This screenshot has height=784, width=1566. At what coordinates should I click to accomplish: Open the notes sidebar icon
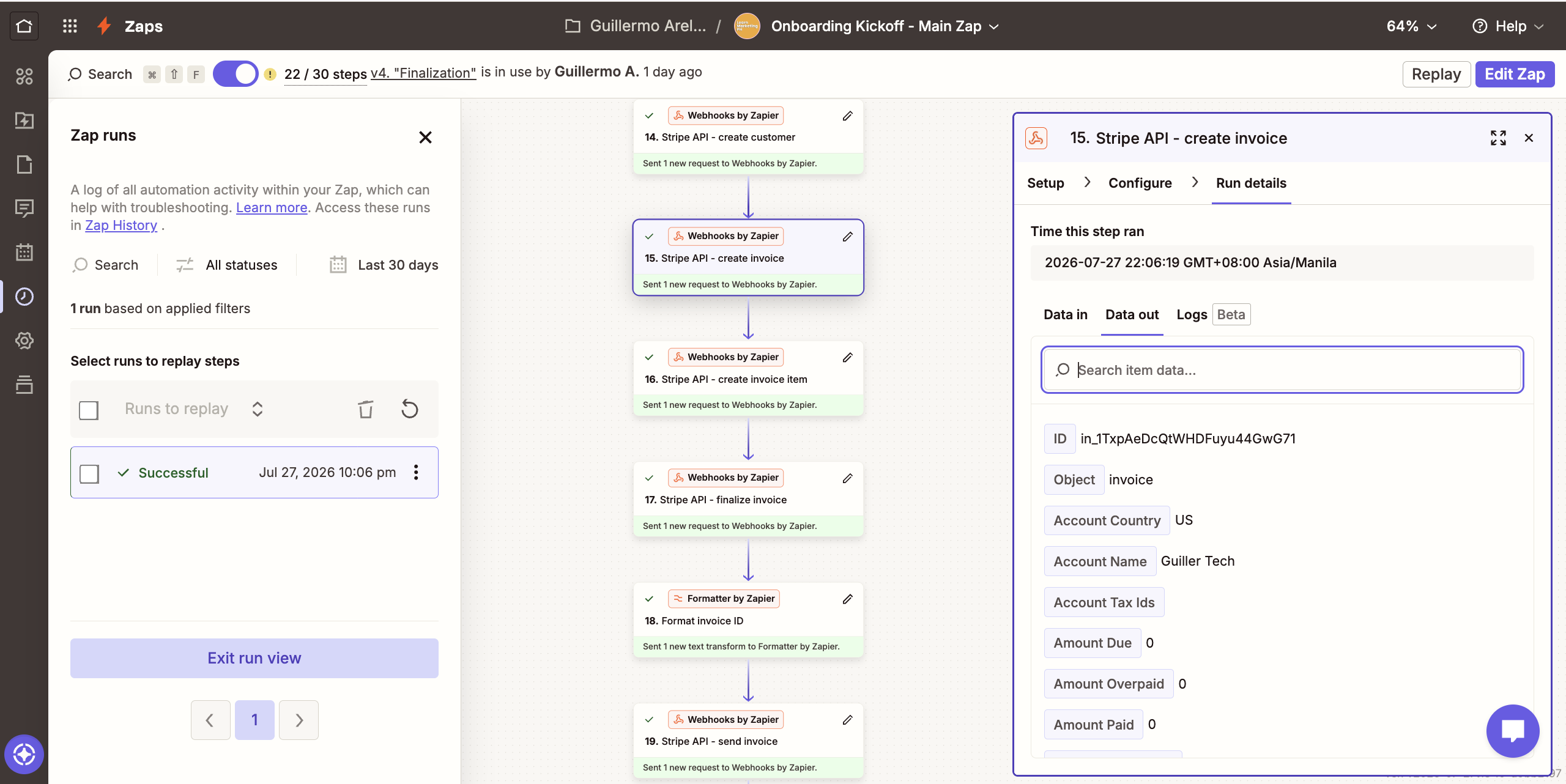click(x=24, y=165)
